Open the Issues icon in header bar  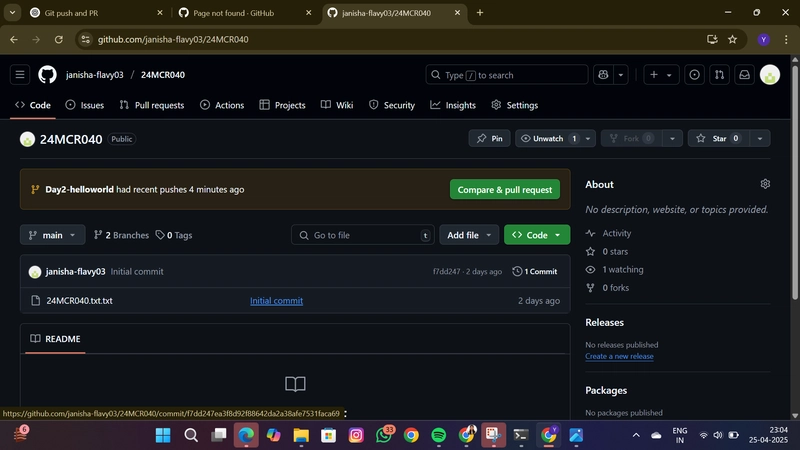pos(694,75)
